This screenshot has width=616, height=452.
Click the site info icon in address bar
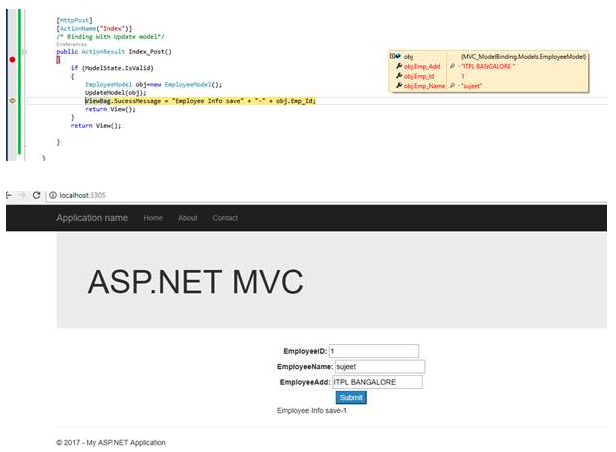[x=53, y=195]
